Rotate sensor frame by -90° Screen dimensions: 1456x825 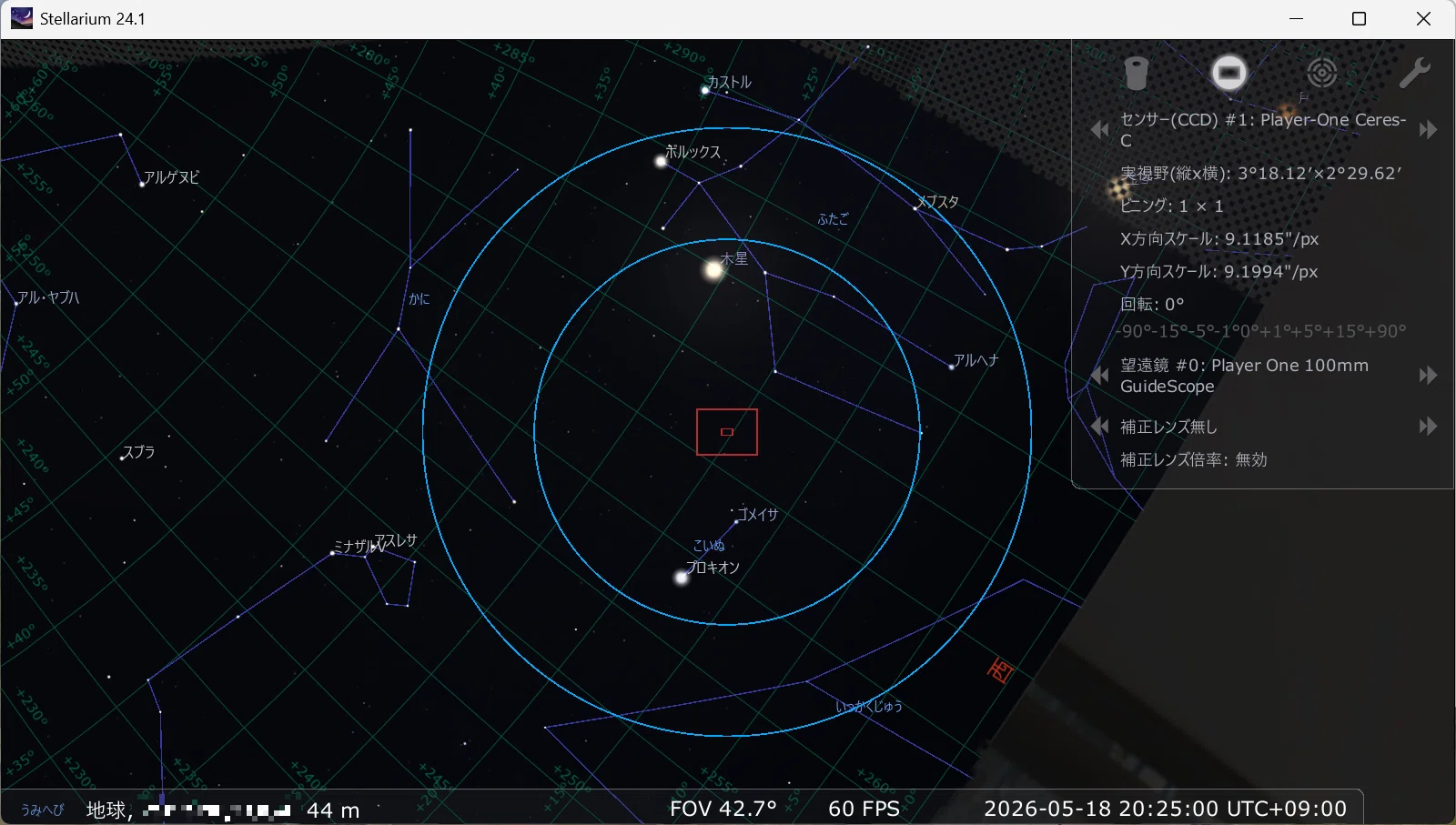coord(1133,331)
